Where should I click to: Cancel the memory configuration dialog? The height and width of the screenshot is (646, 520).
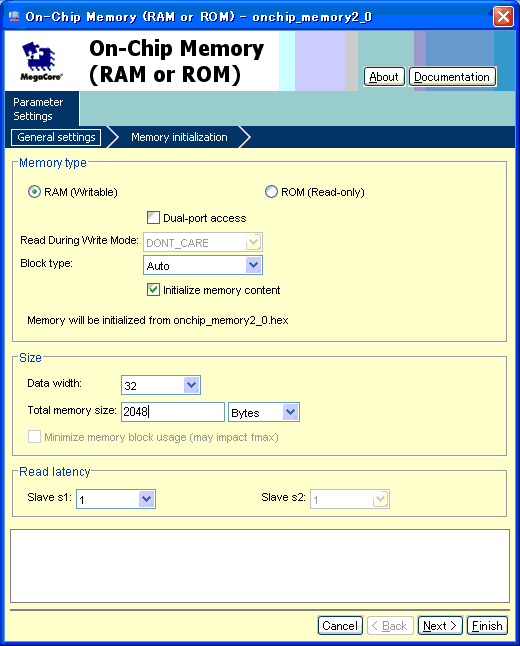coord(340,626)
